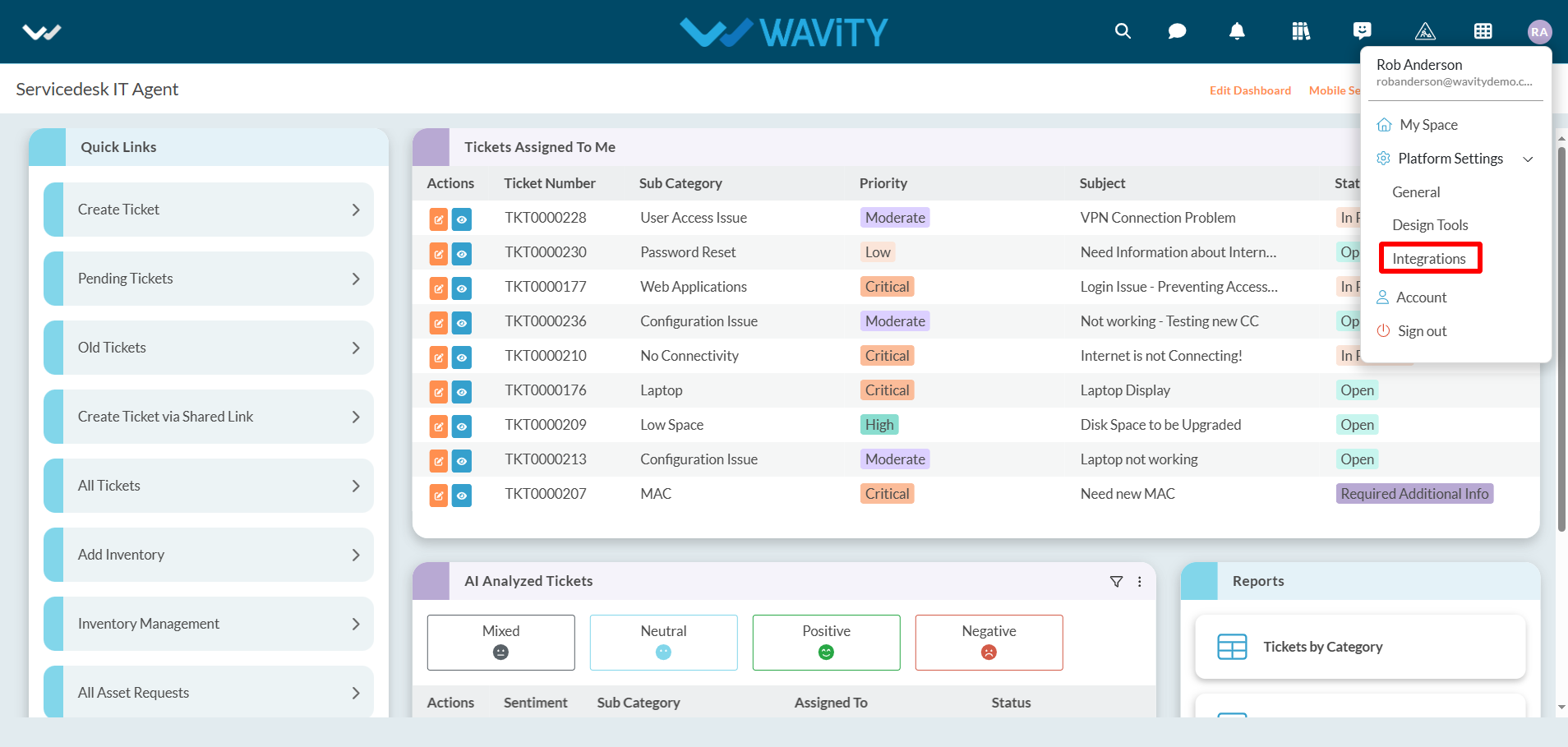Open the library books icon
1568x747 pixels.
(x=1301, y=31)
